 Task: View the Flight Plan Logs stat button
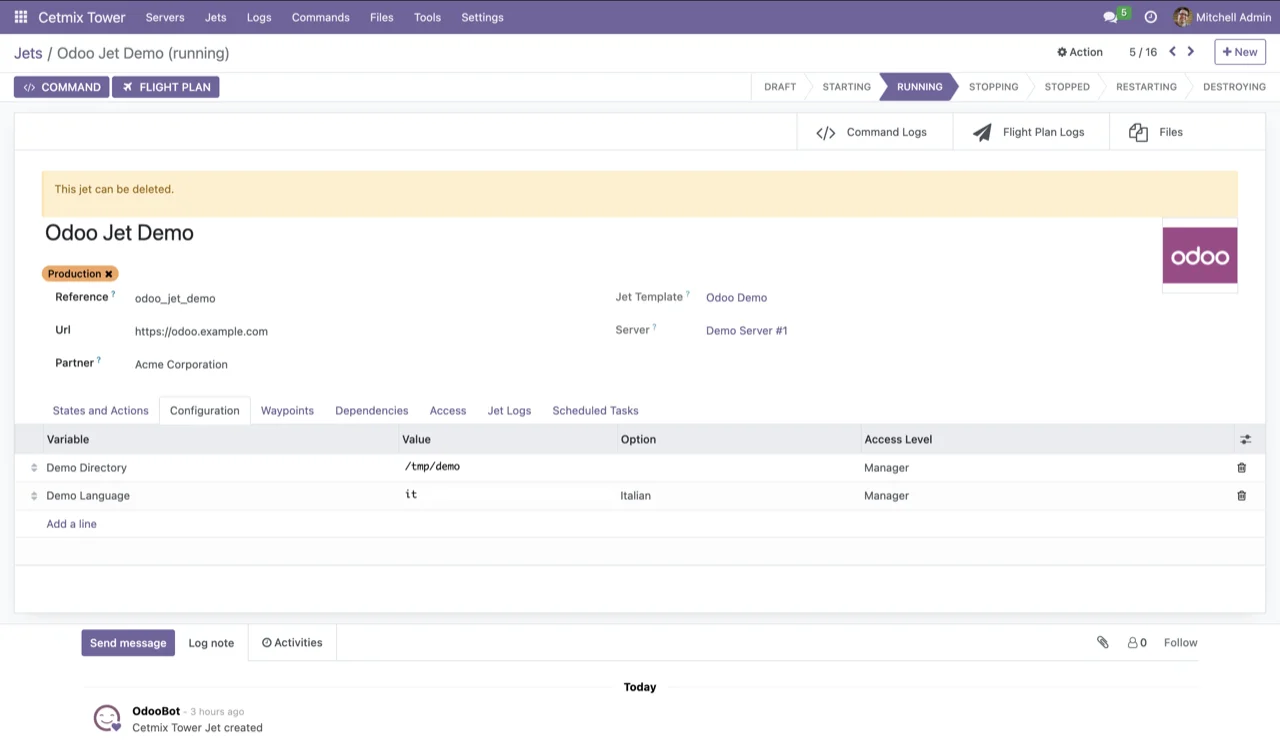tap(1030, 131)
